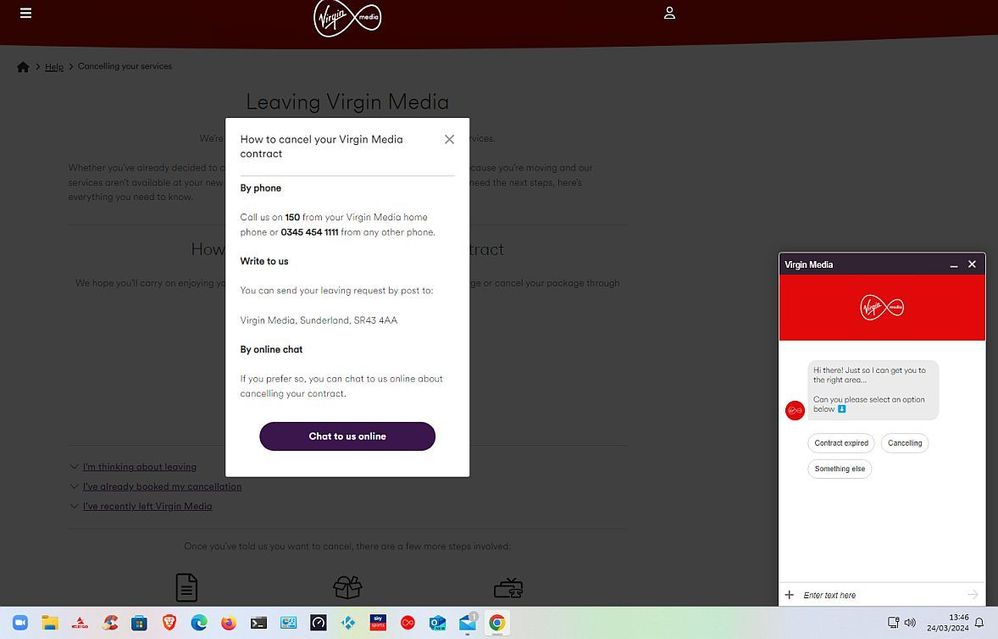Image resolution: width=998 pixels, height=639 pixels.
Task: Switch to Chrome in the taskbar
Action: [497, 622]
